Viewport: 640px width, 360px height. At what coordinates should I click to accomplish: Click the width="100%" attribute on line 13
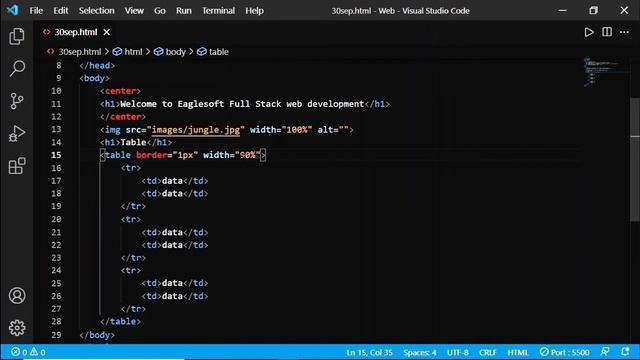tap(281, 130)
